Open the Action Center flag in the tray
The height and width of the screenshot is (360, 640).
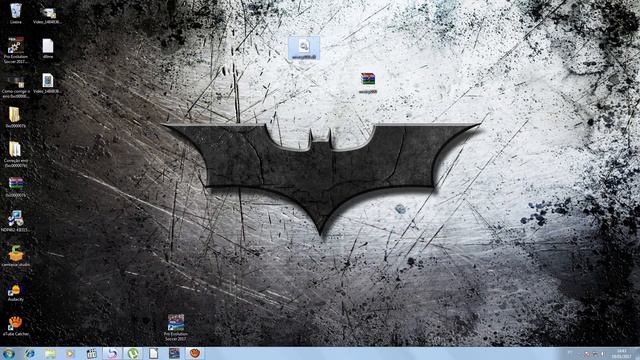tap(587, 354)
